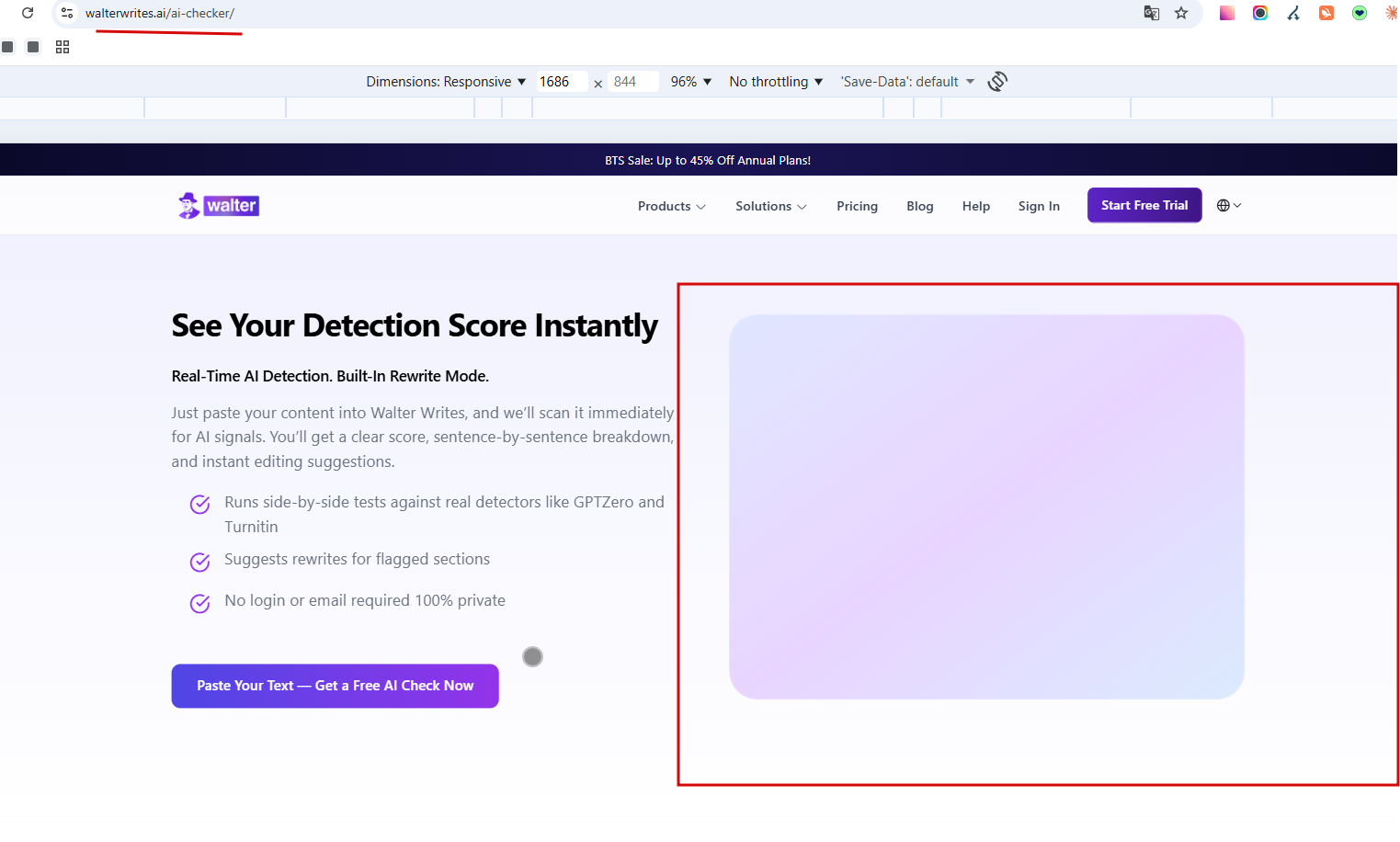Click check icon beside GPTZero and Turnitin line

pos(199,505)
